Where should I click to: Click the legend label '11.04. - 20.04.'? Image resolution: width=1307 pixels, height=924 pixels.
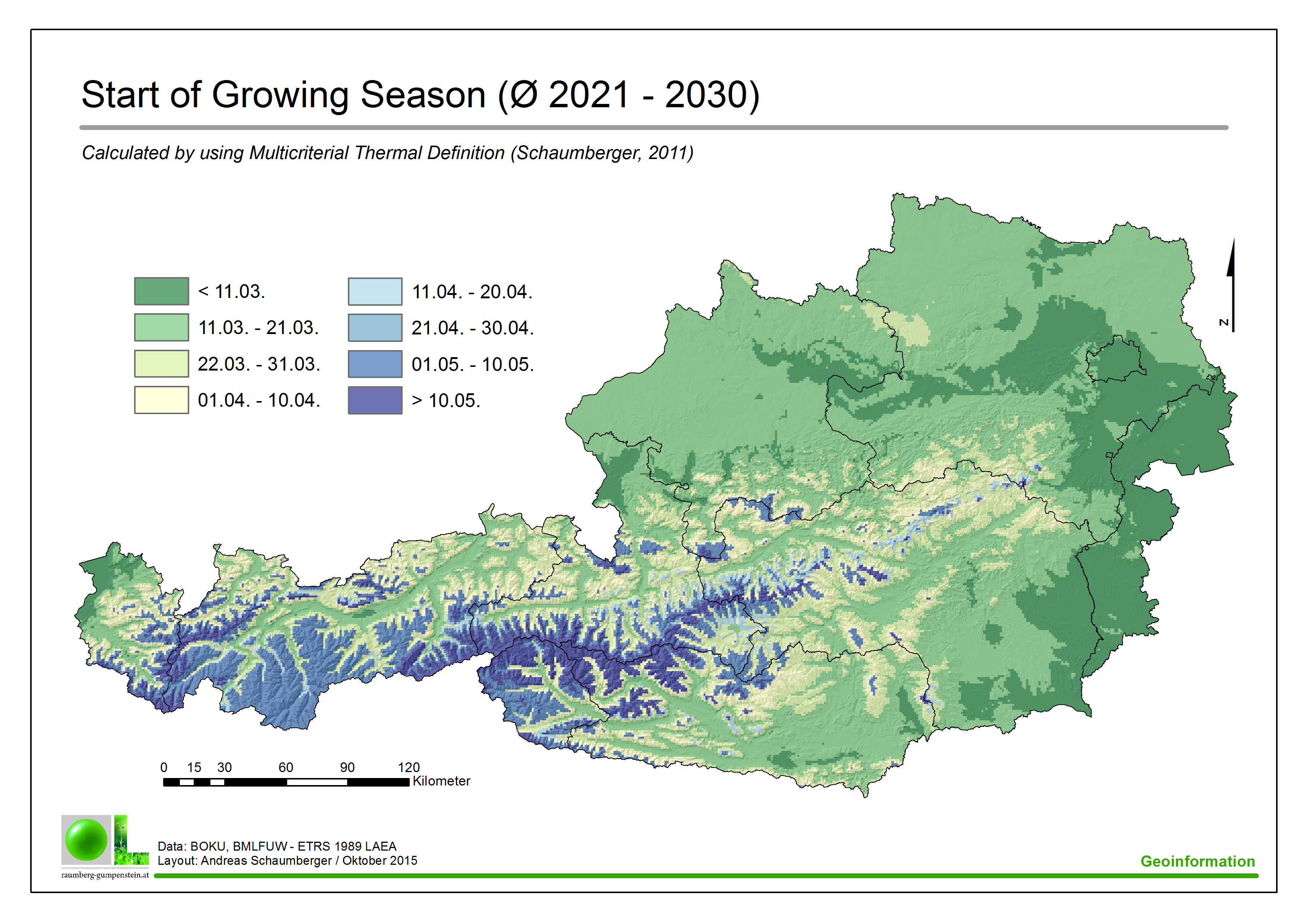tap(472, 292)
